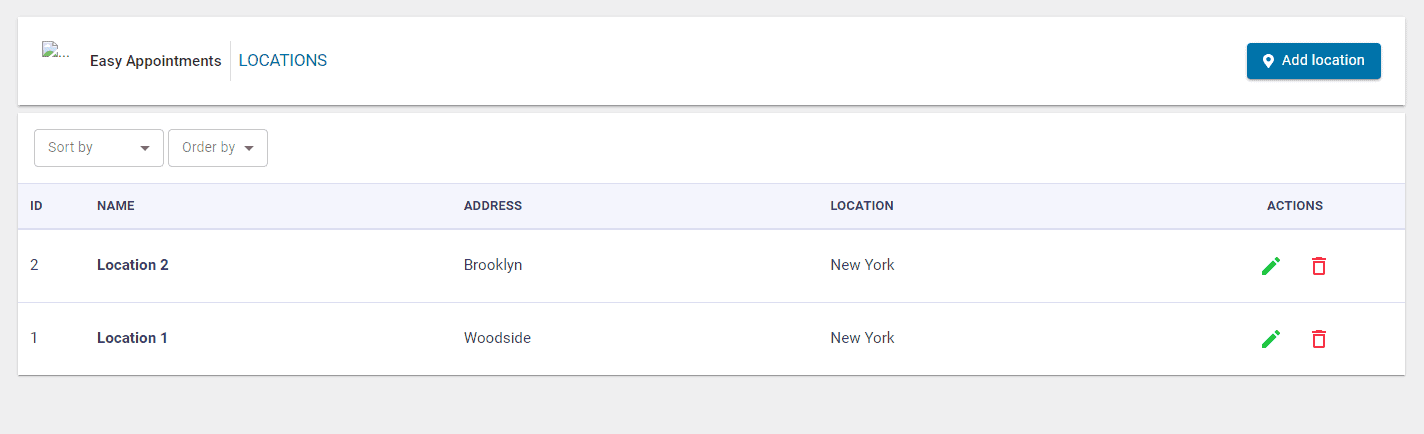
Task: Open the Order by dropdown
Action: tap(217, 148)
